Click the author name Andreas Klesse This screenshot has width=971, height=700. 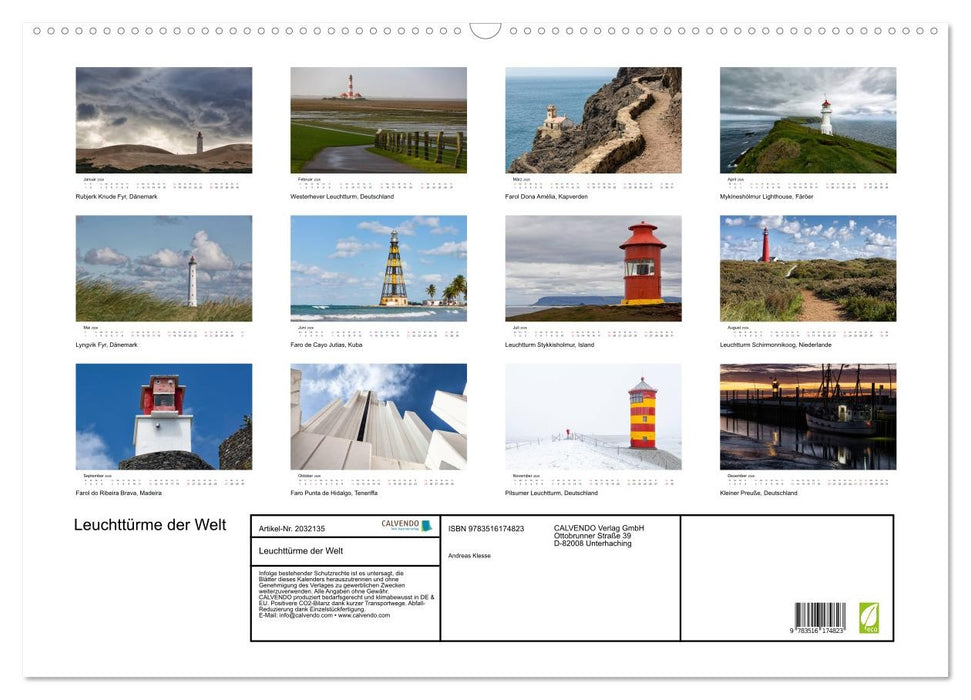pyautogui.click(x=469, y=555)
